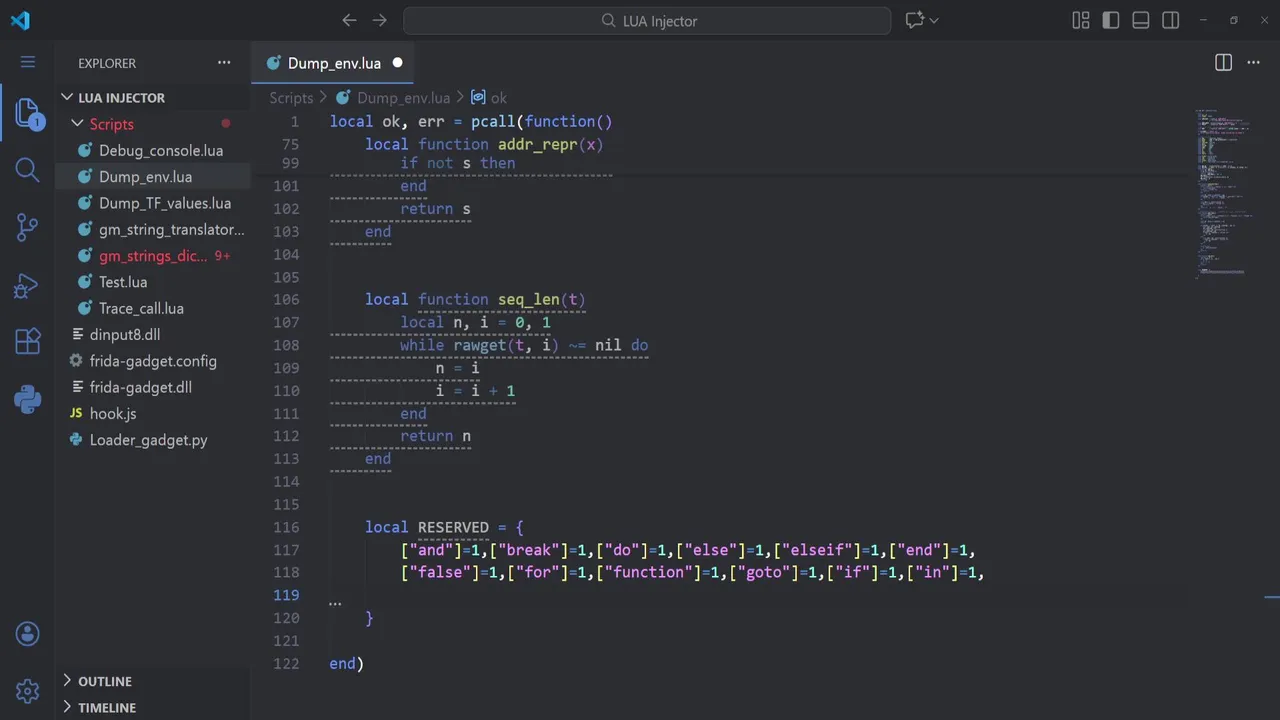Open the hamburger application menu

click(28, 62)
